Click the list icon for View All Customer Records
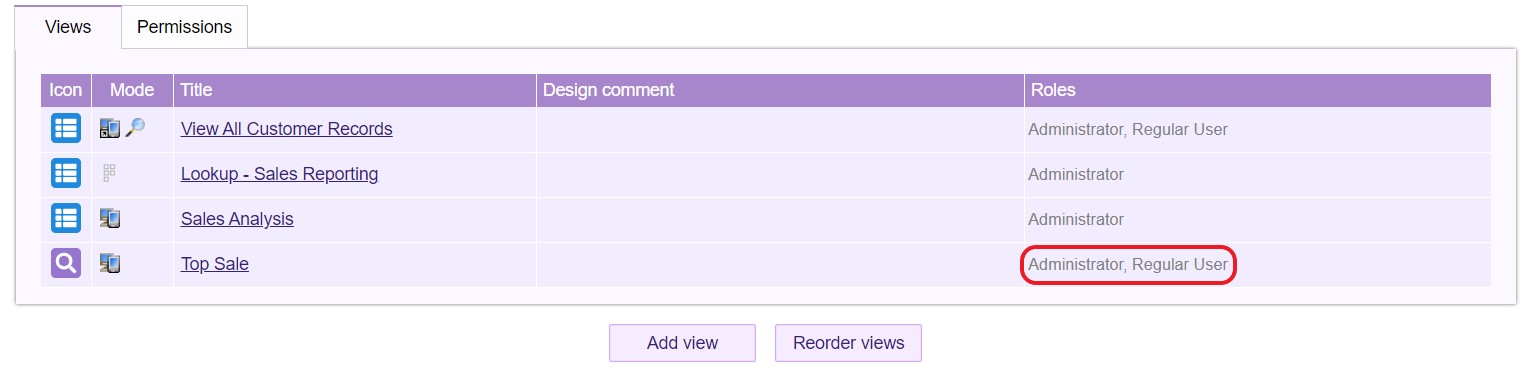The height and width of the screenshot is (371, 1530). [x=66, y=129]
